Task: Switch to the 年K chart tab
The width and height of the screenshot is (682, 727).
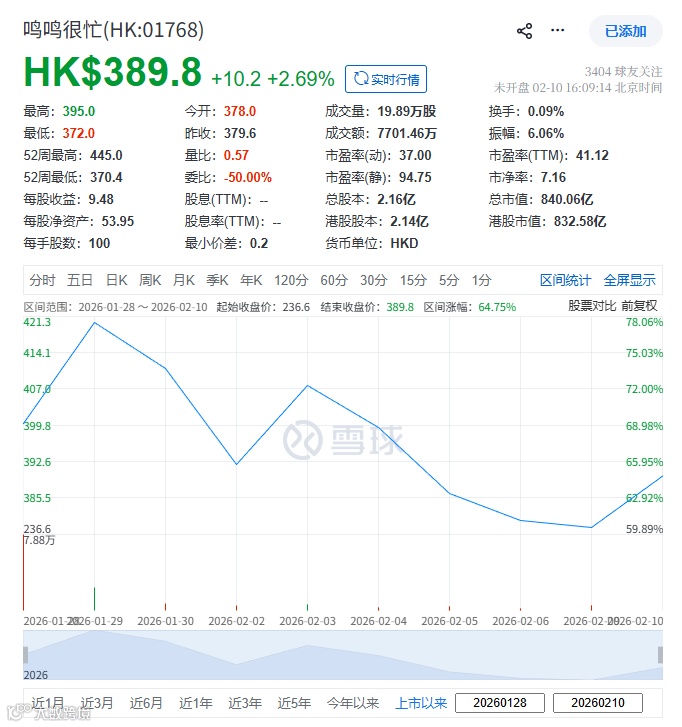Action: tap(251, 280)
